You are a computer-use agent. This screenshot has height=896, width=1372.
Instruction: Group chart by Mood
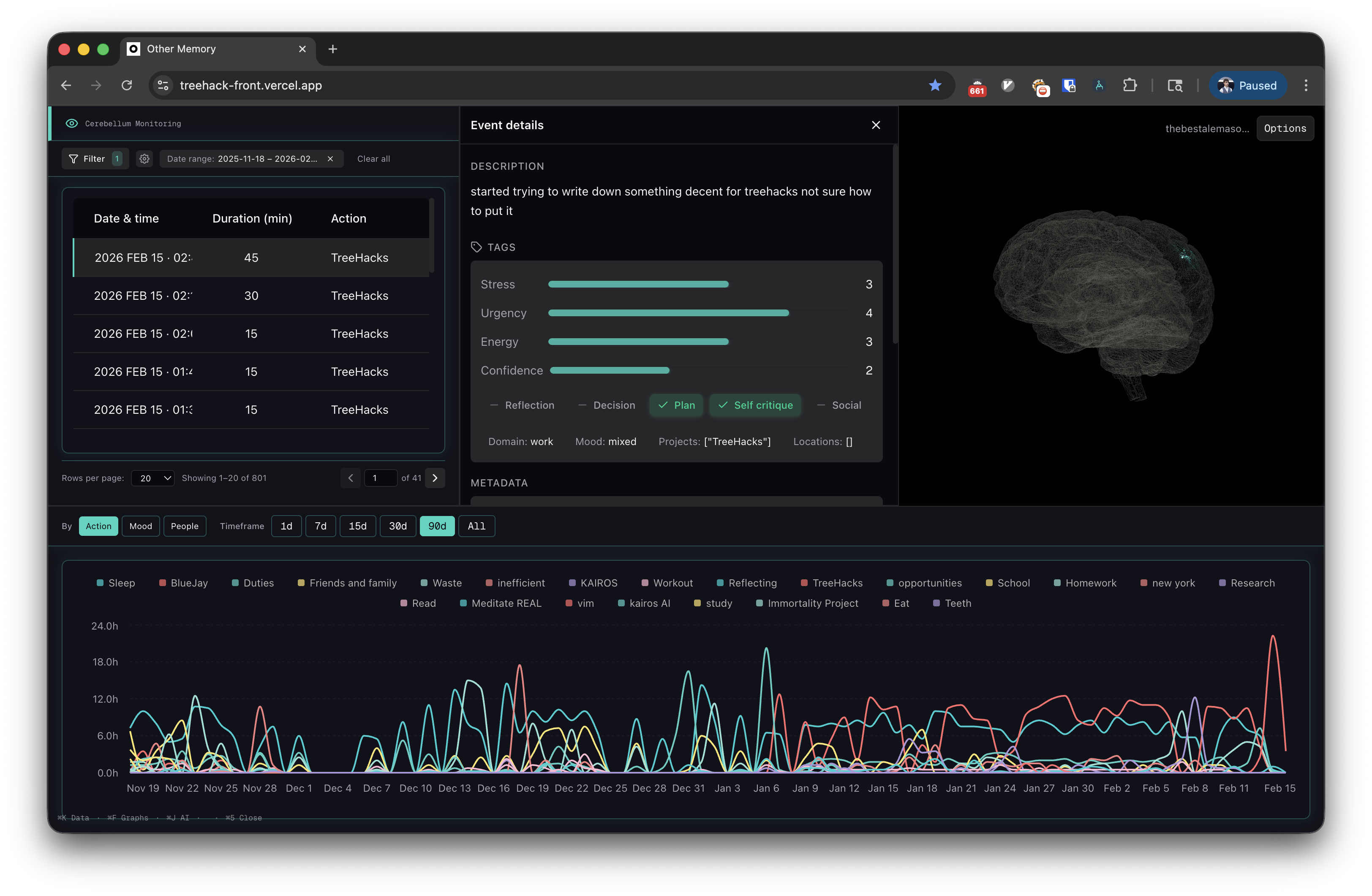[x=141, y=526]
